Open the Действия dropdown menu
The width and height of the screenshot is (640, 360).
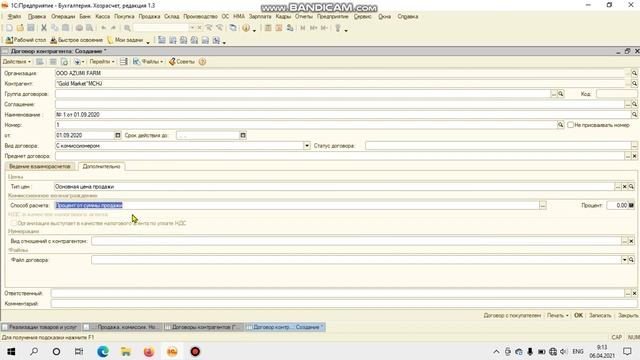(x=17, y=62)
